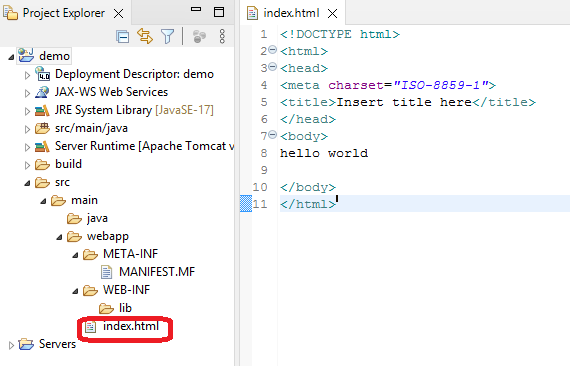Image resolution: width=570 pixels, height=366 pixels.
Task: Click the demo project icon
Action: [x=26, y=55]
